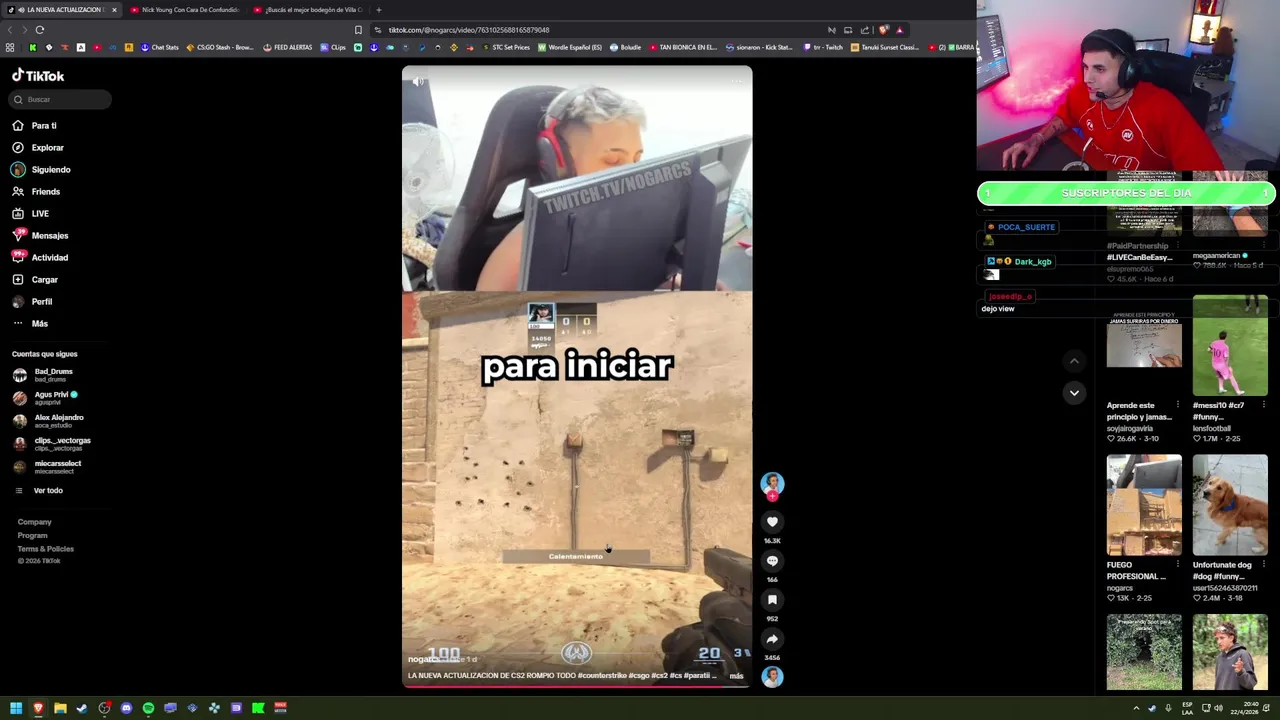Click the TikTok logo

coord(38,76)
